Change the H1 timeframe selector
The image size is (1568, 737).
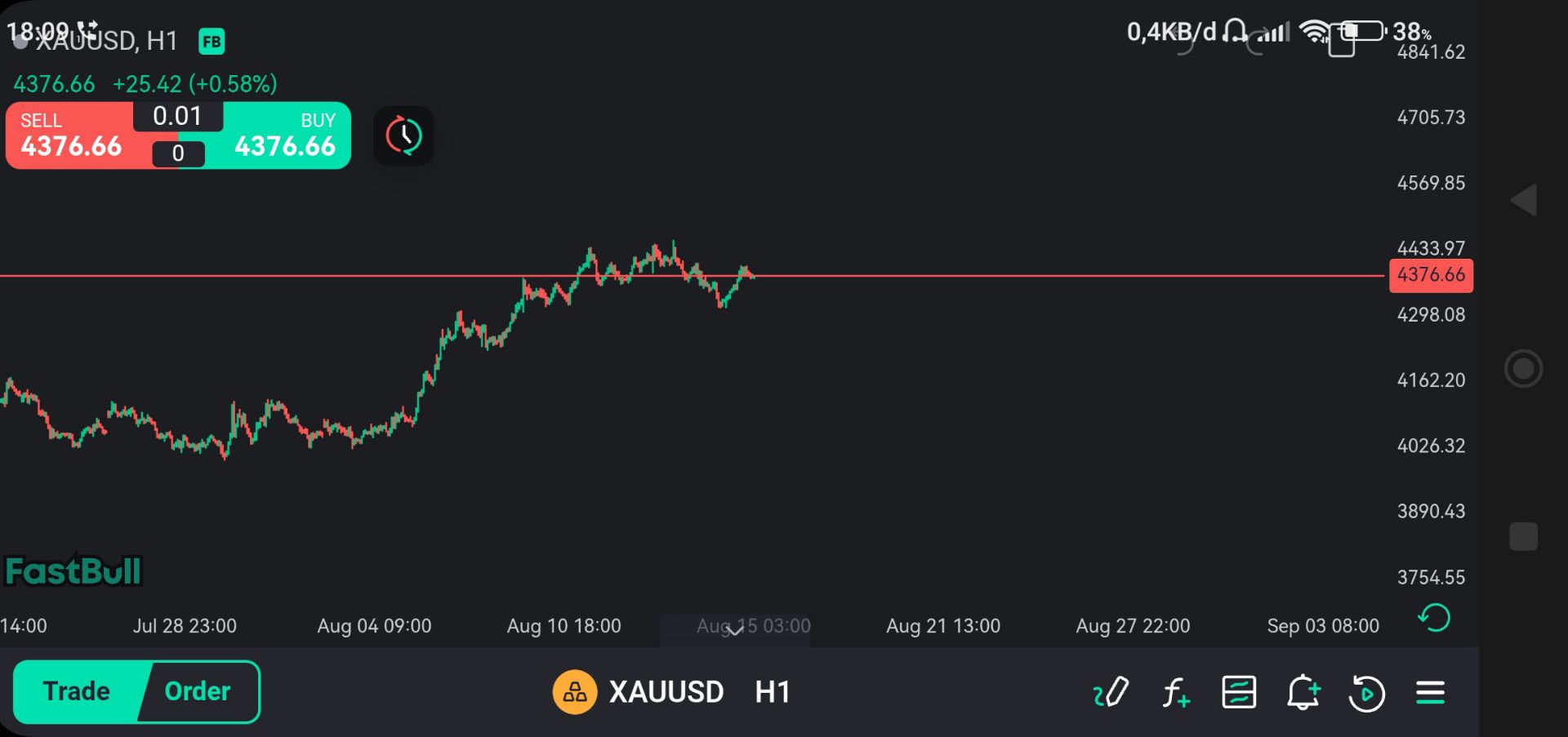773,692
